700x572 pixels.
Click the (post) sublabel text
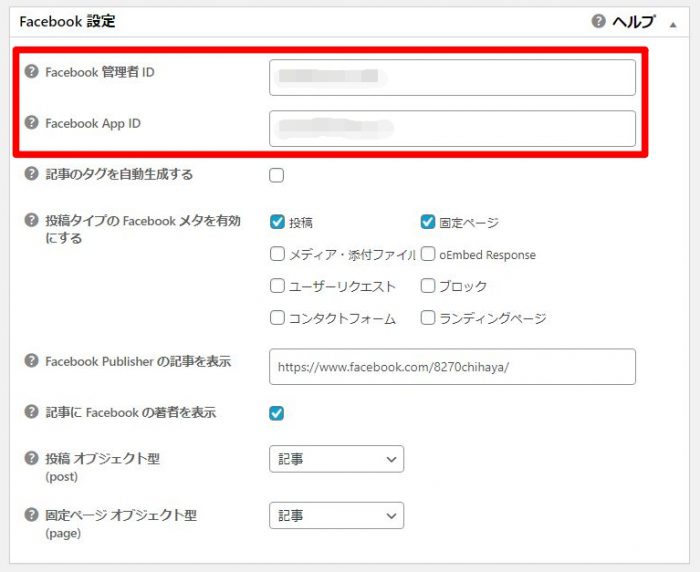pyautogui.click(x=62, y=477)
